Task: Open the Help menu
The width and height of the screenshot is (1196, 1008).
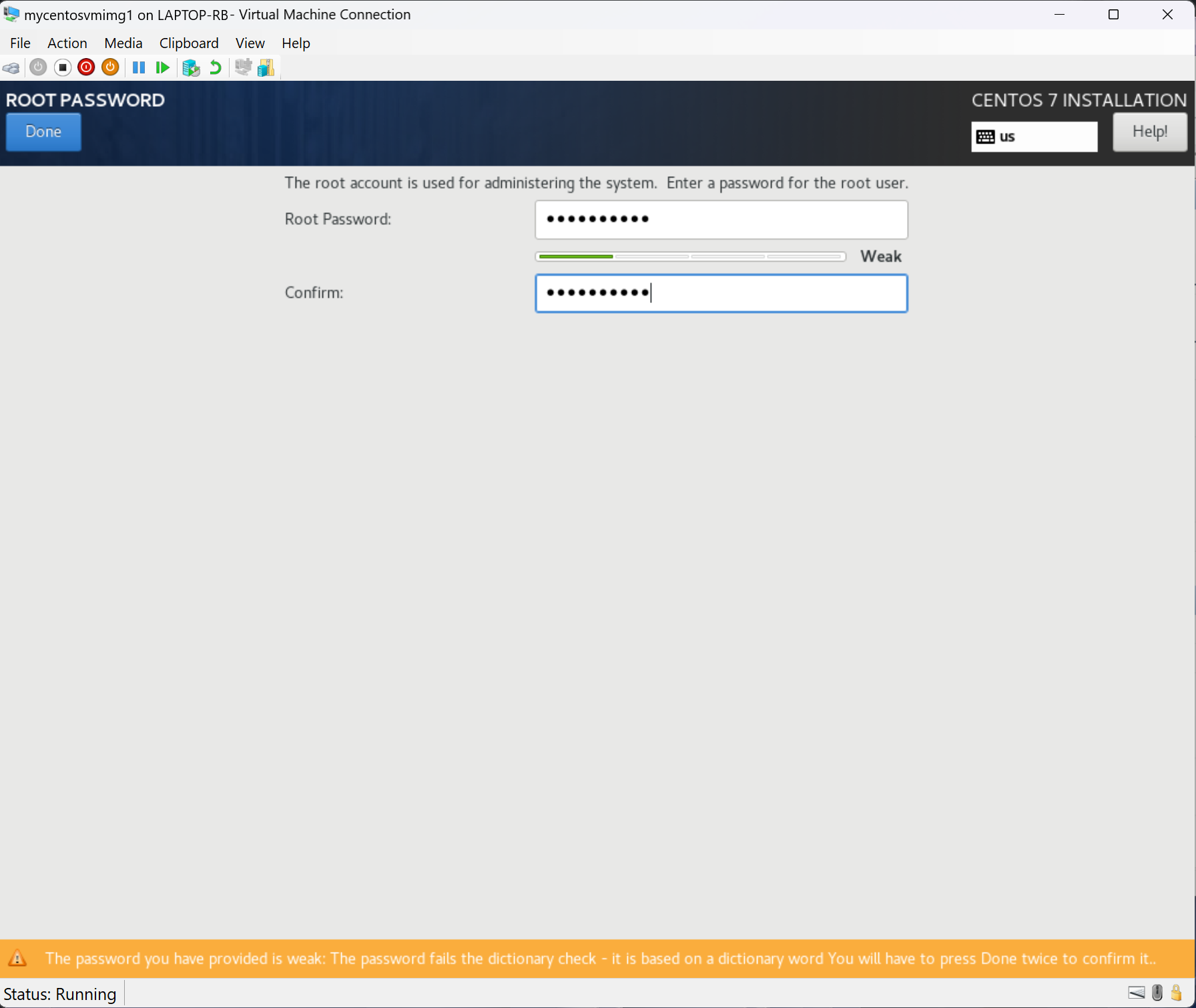Action: [296, 43]
